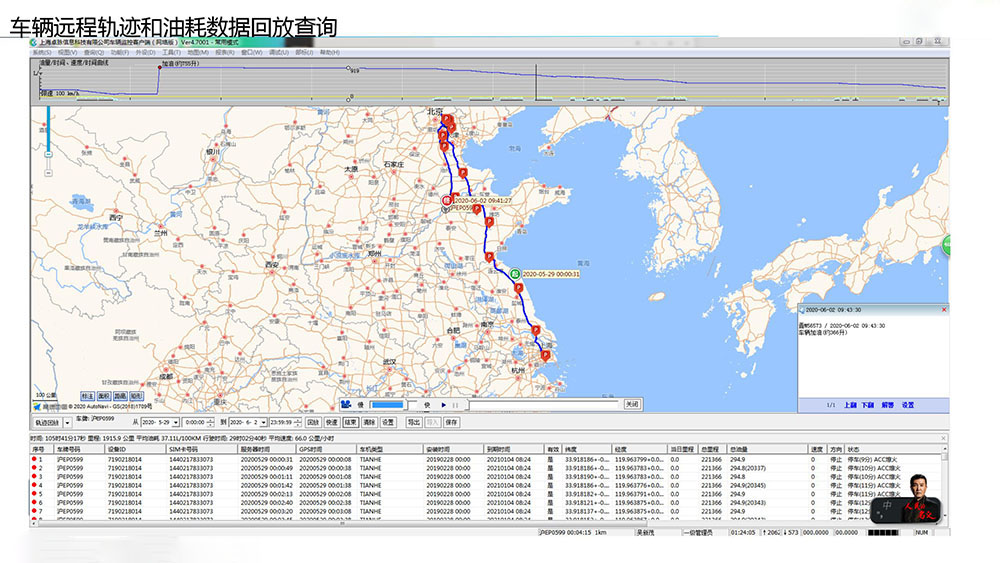
Task: Click the 设置 button in the replay toolbar
Action: (x=388, y=422)
